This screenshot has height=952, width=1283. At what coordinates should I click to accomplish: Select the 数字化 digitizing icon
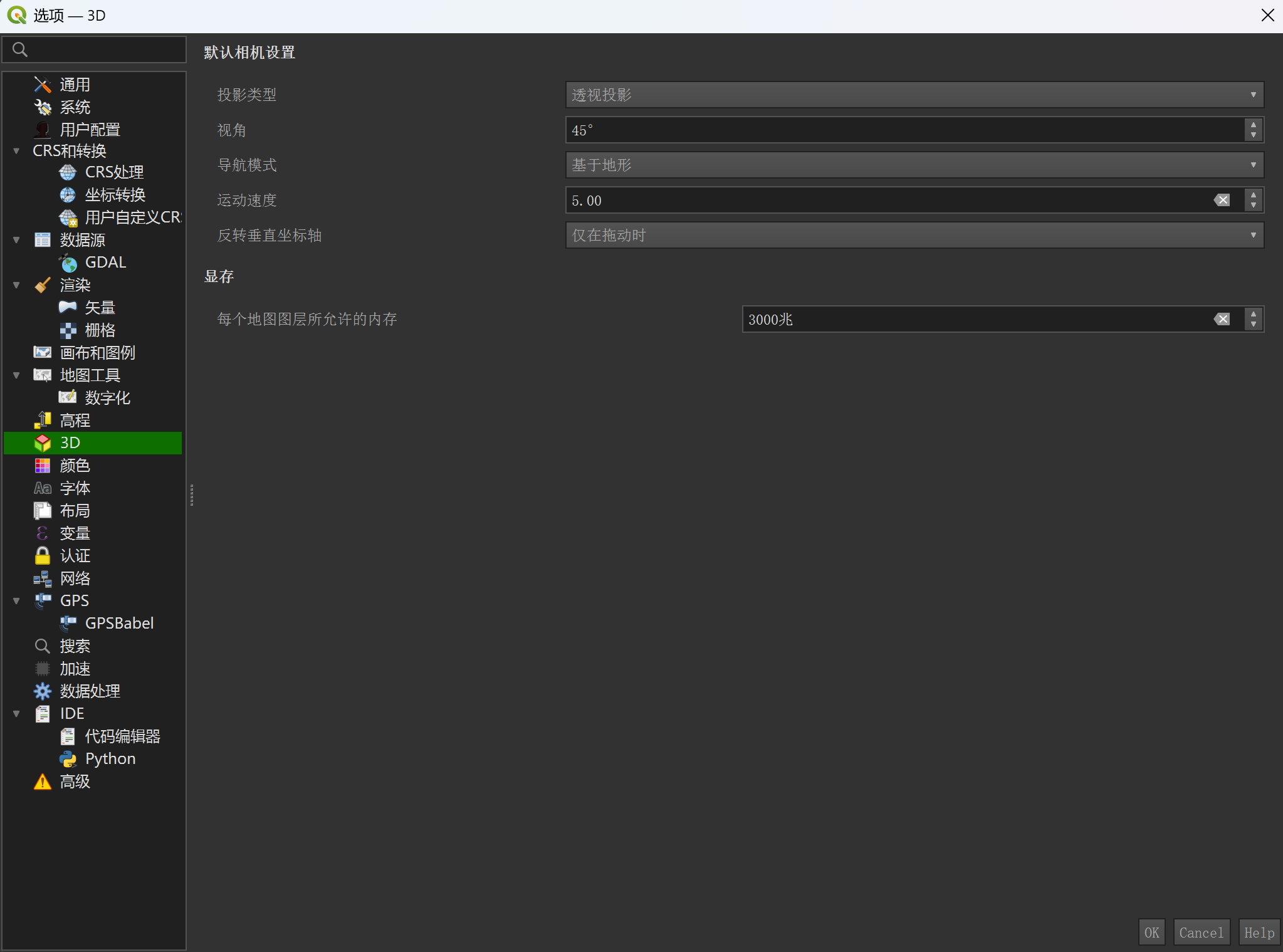coord(68,398)
